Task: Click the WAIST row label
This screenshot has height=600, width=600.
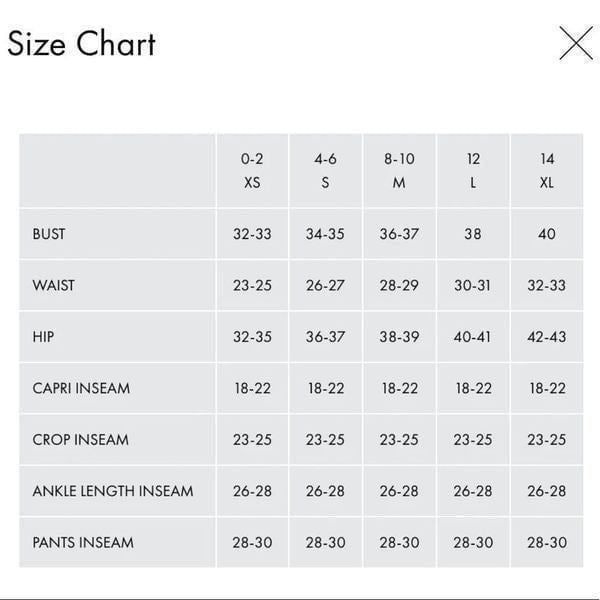Action: point(54,285)
